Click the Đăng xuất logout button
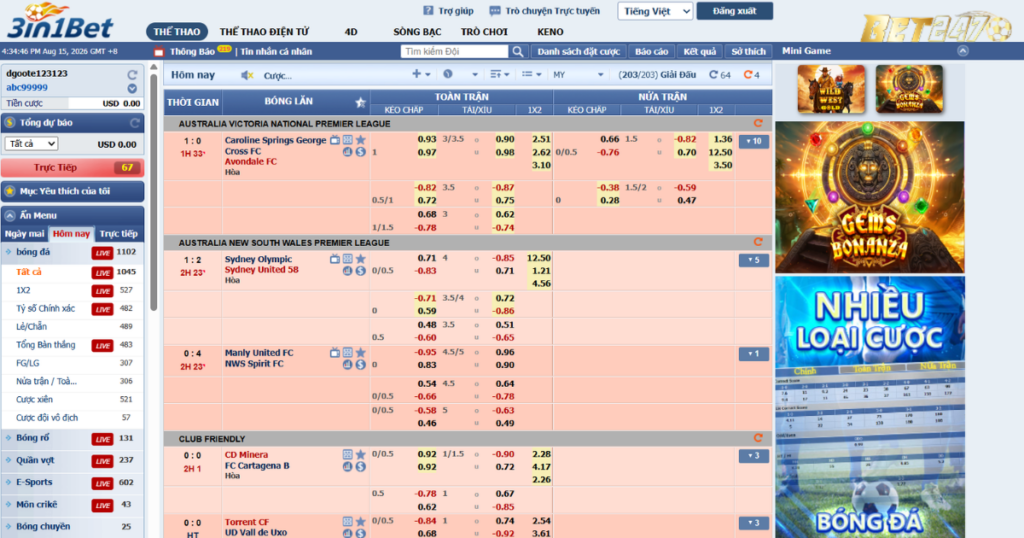 tap(735, 11)
